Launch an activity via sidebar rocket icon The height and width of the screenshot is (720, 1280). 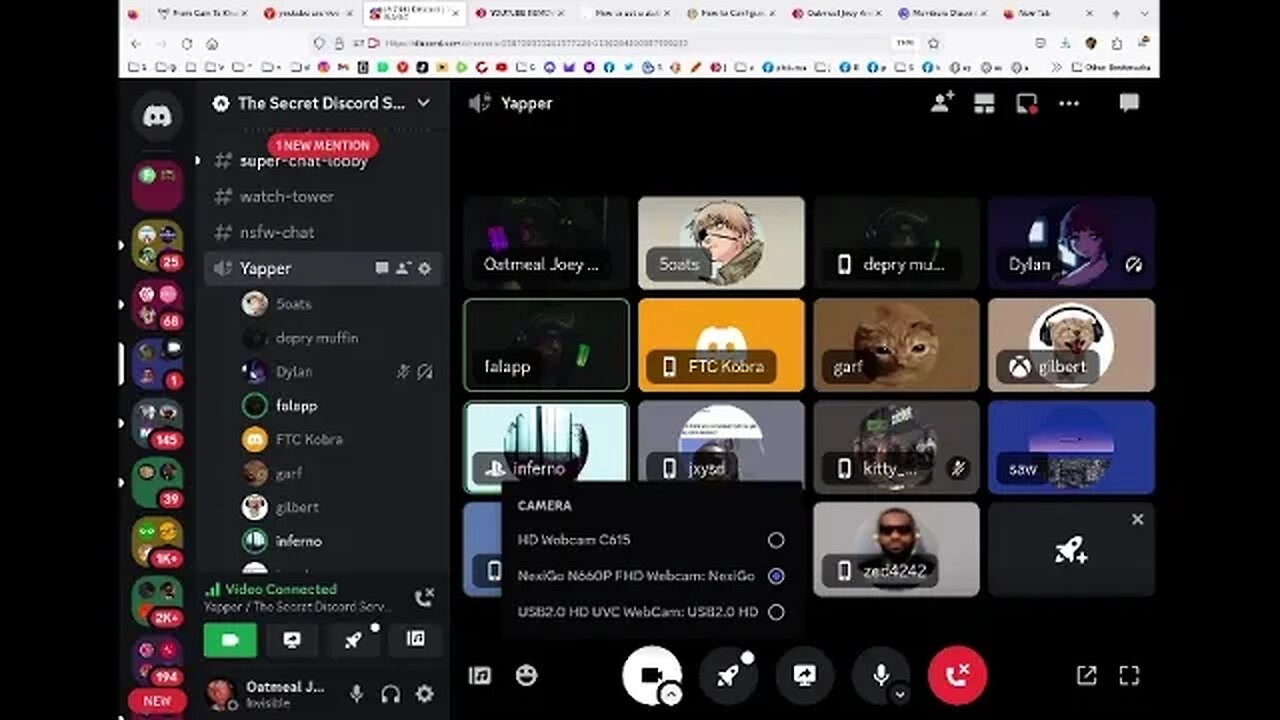354,640
